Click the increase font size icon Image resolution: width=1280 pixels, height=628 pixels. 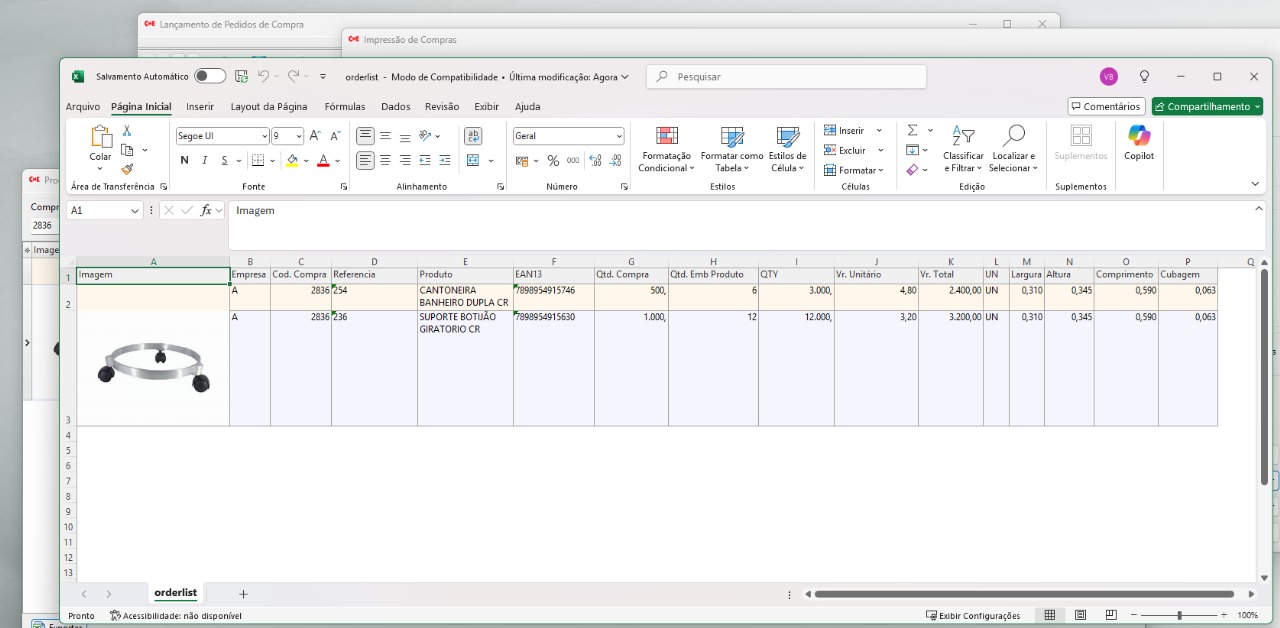tap(314, 136)
